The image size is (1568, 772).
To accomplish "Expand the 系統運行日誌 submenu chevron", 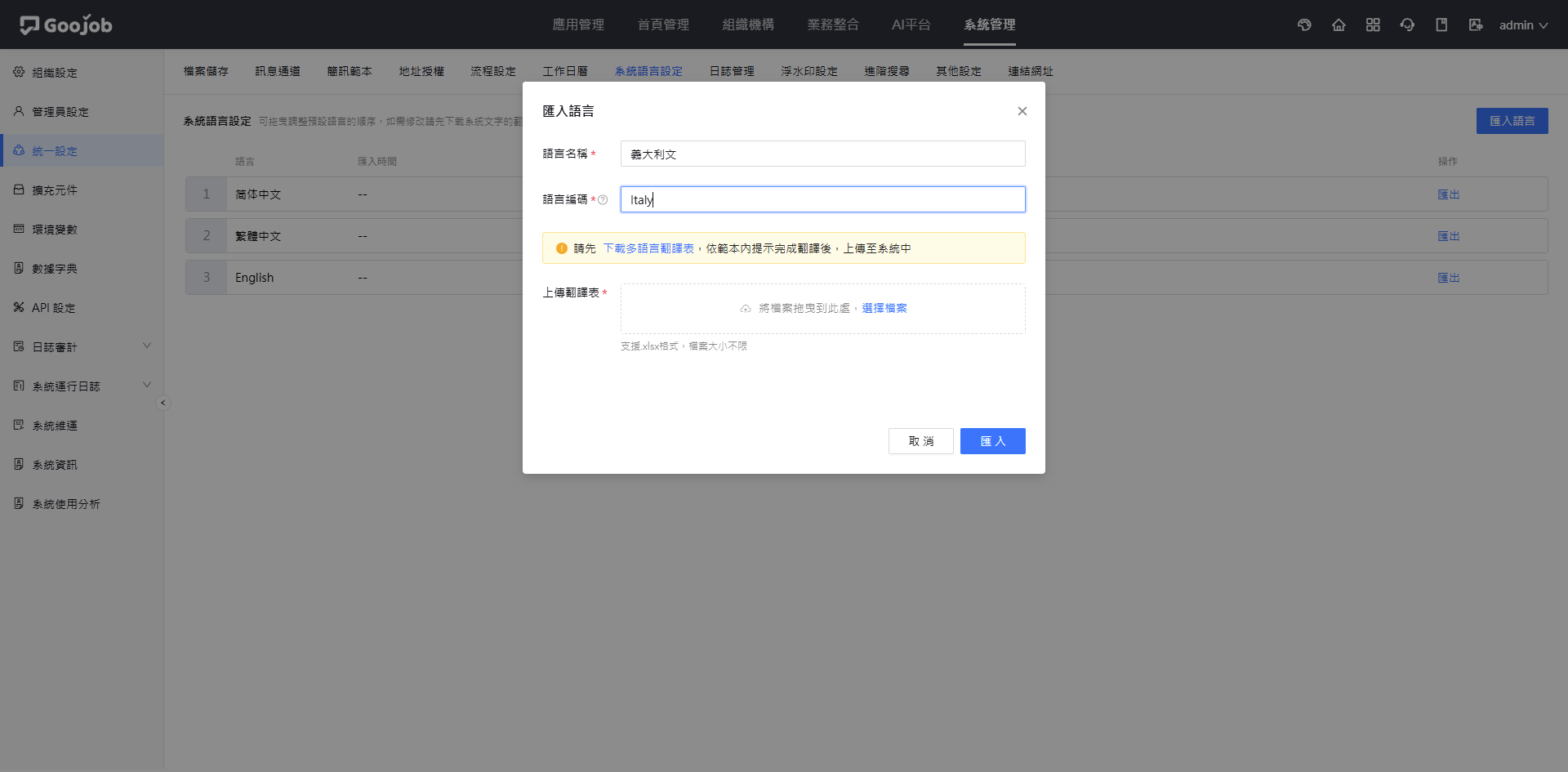I will tap(147, 385).
